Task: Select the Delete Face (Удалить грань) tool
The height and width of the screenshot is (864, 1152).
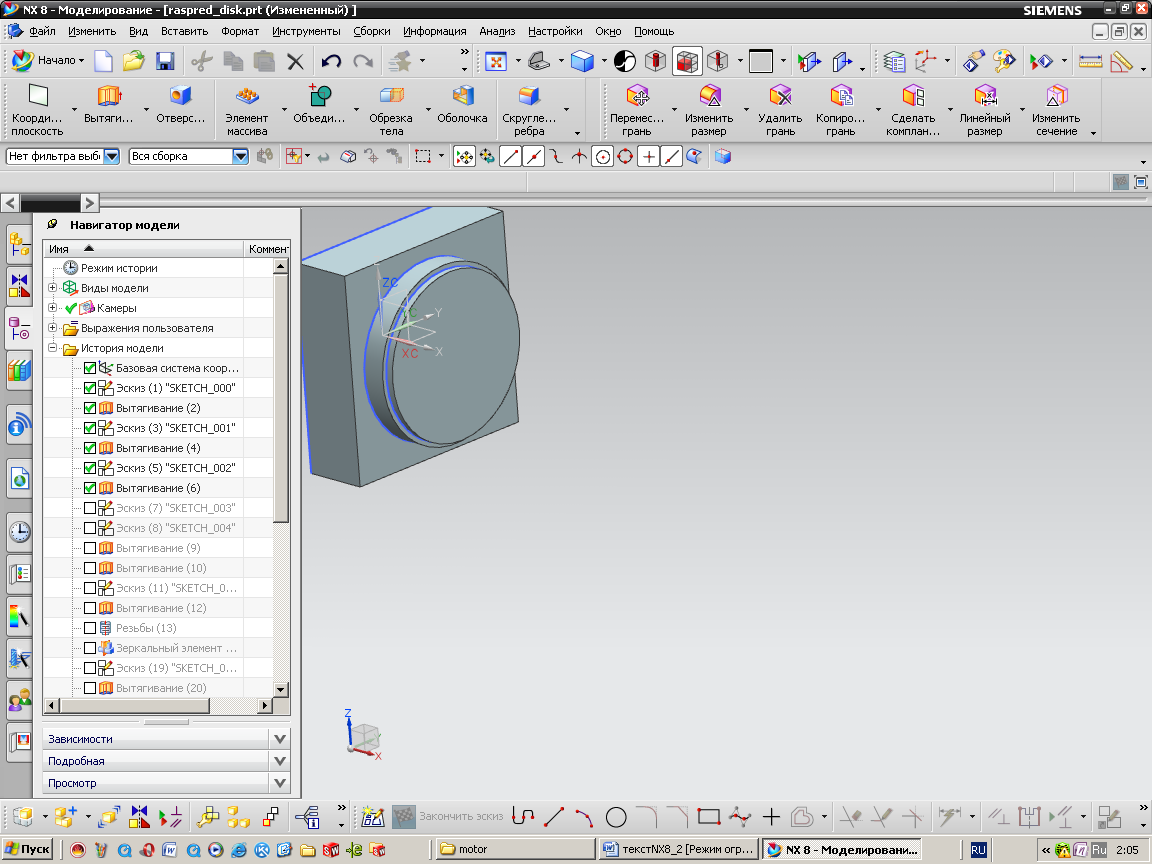Action: point(780,110)
